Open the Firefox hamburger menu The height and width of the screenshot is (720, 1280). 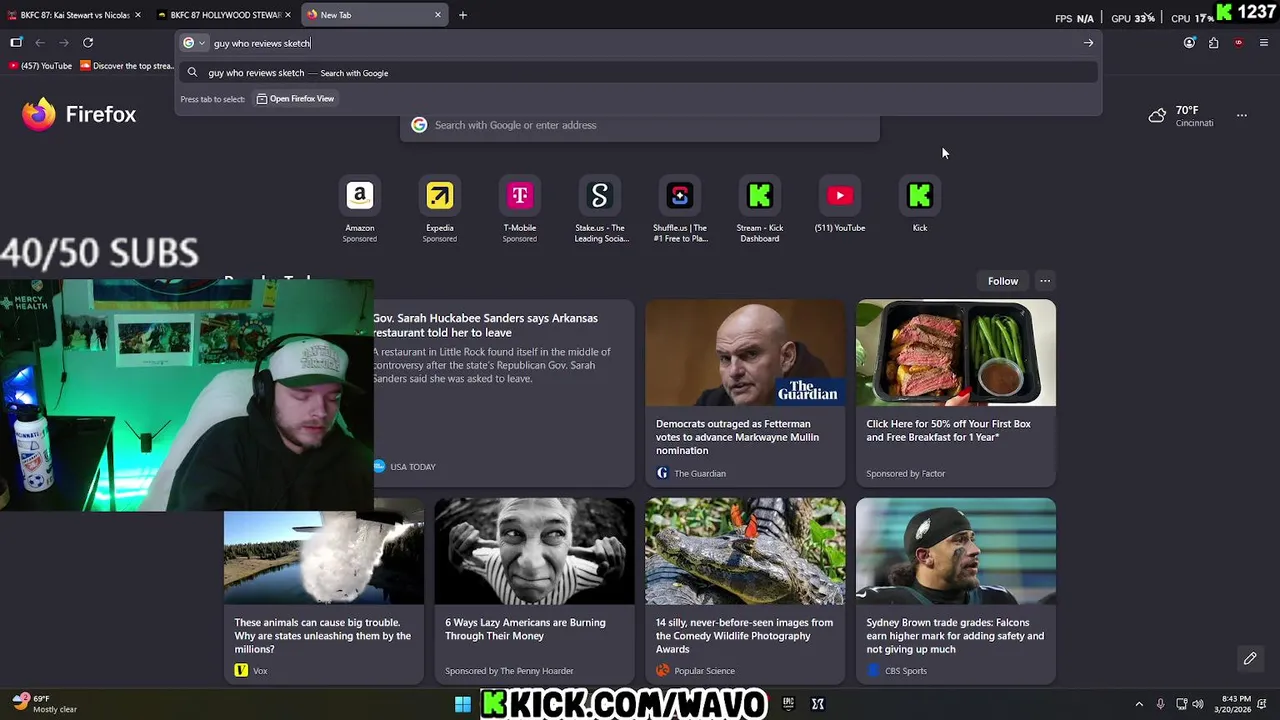pyautogui.click(x=1264, y=42)
